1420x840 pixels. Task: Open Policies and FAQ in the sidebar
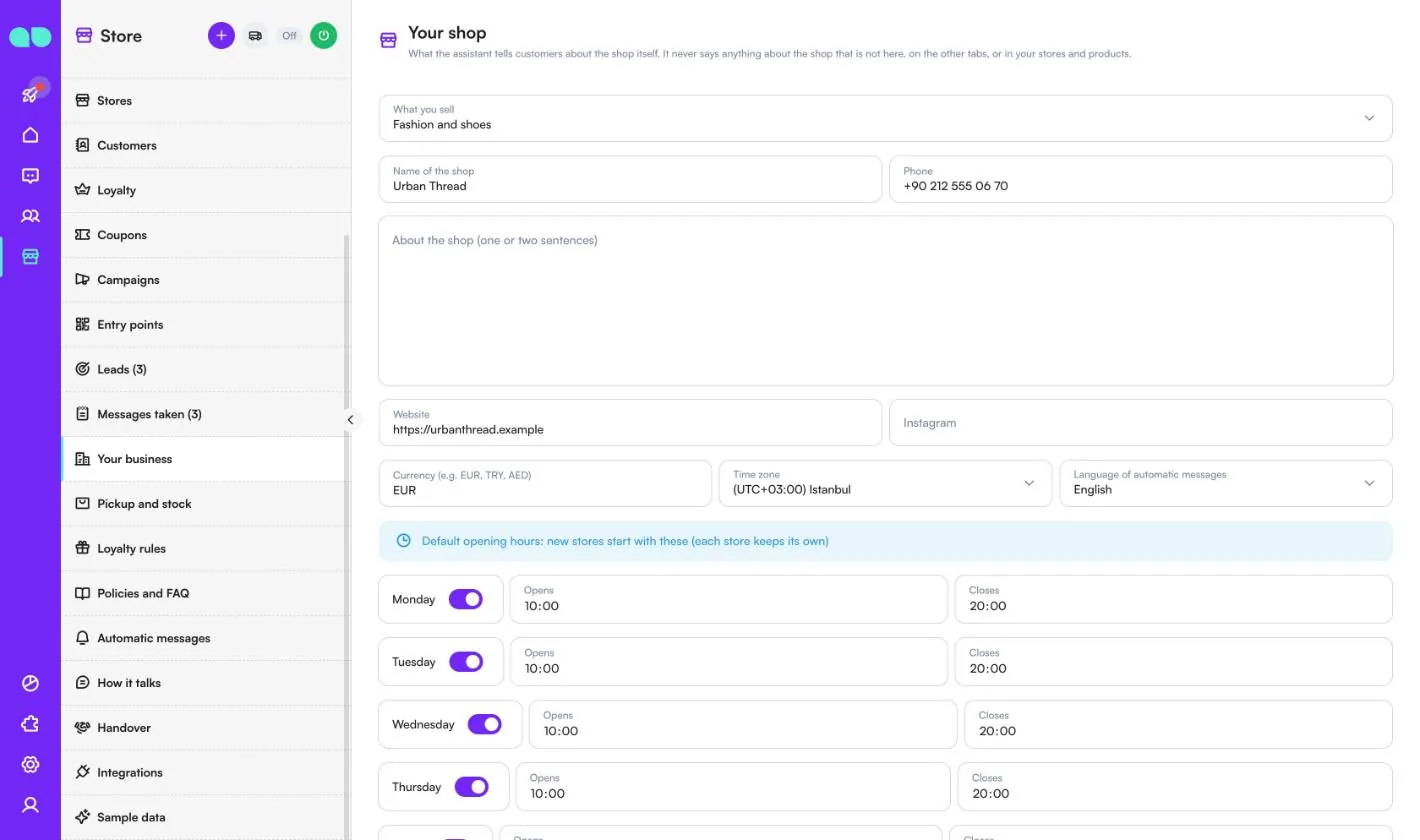206,593
